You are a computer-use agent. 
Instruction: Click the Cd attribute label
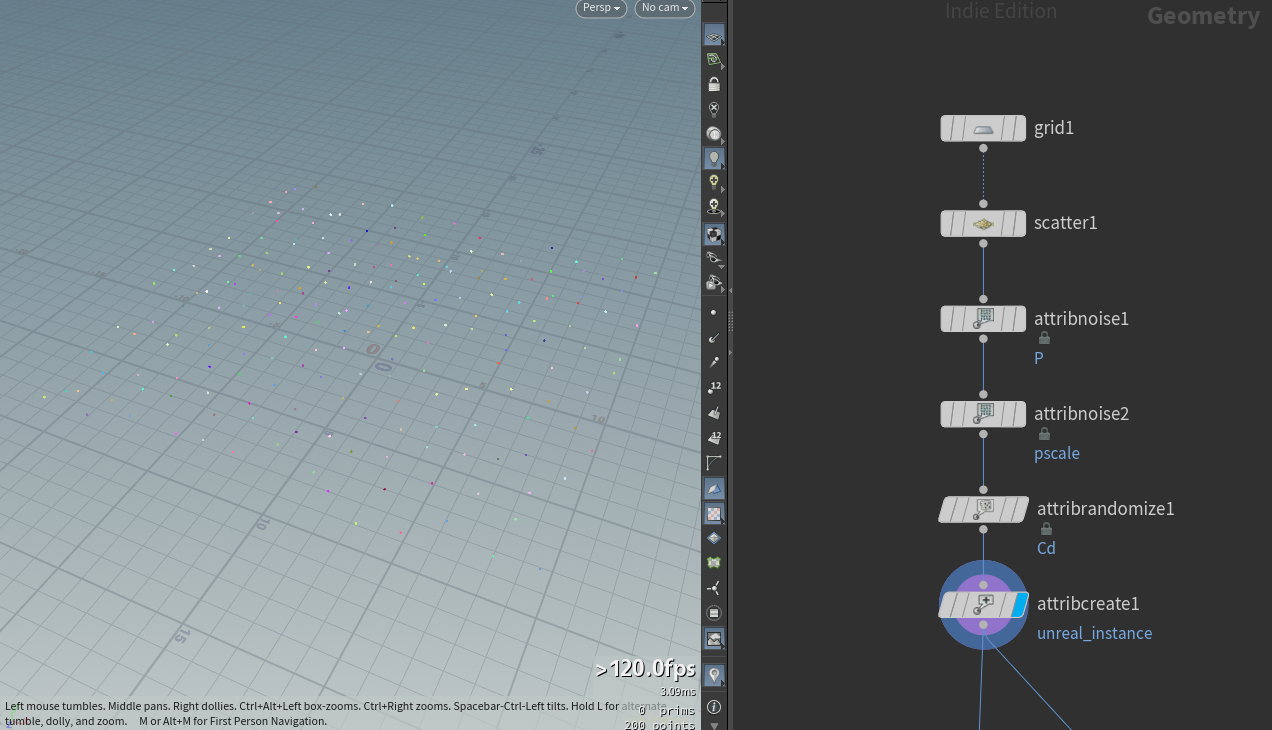(1046, 548)
